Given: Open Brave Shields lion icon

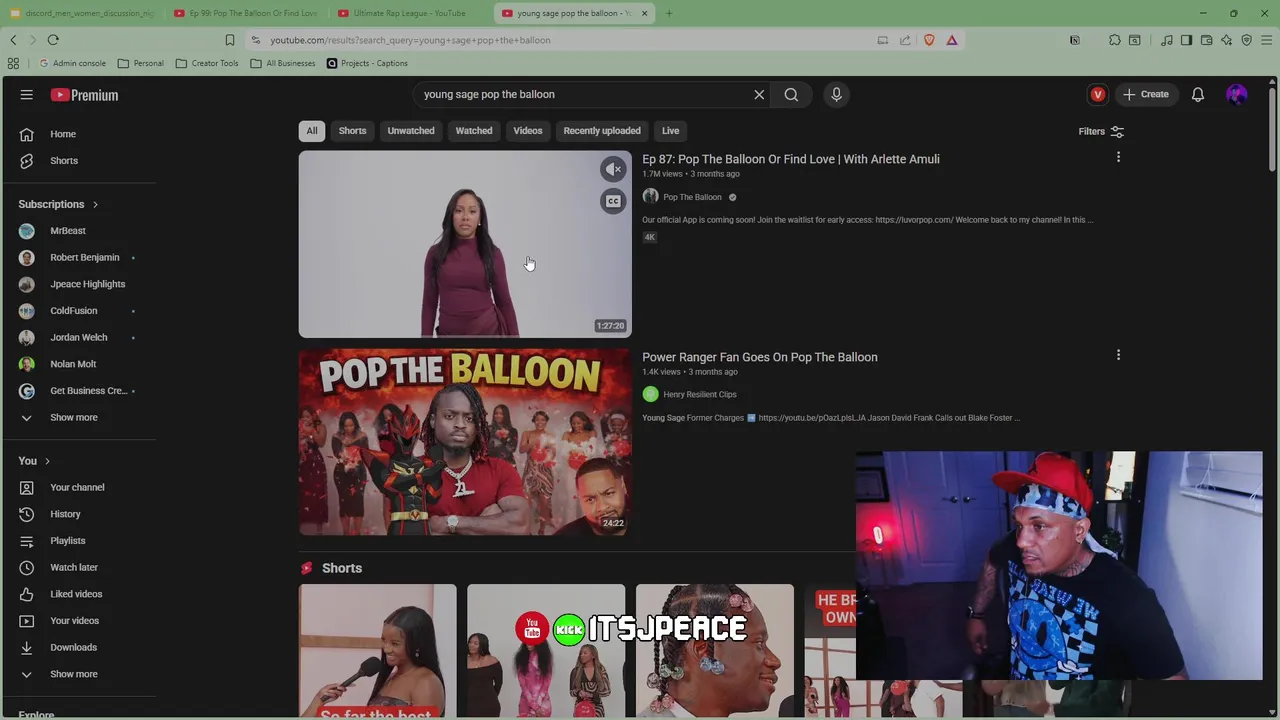Looking at the screenshot, I should (929, 40).
